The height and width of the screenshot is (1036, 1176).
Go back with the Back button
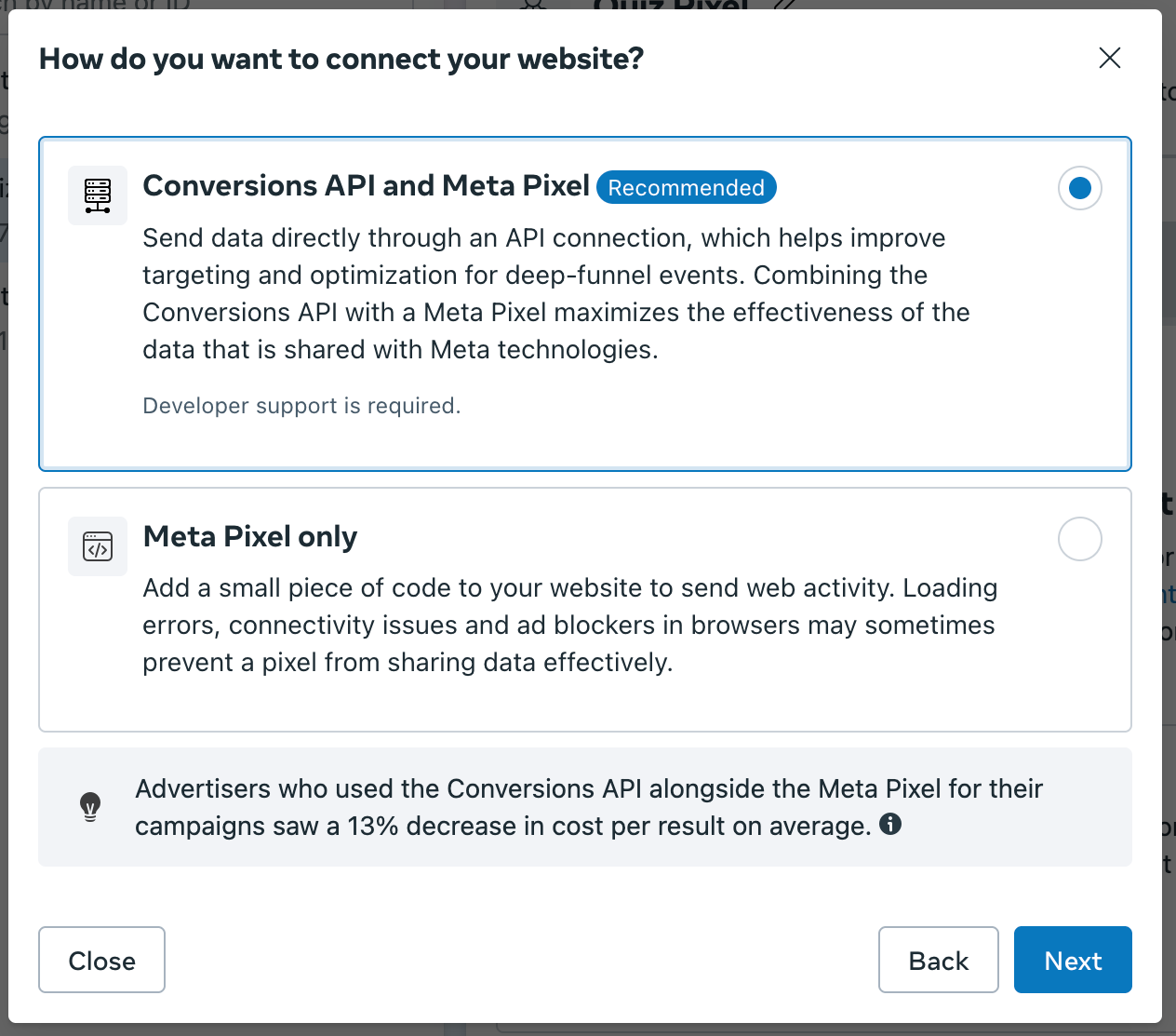tap(939, 960)
